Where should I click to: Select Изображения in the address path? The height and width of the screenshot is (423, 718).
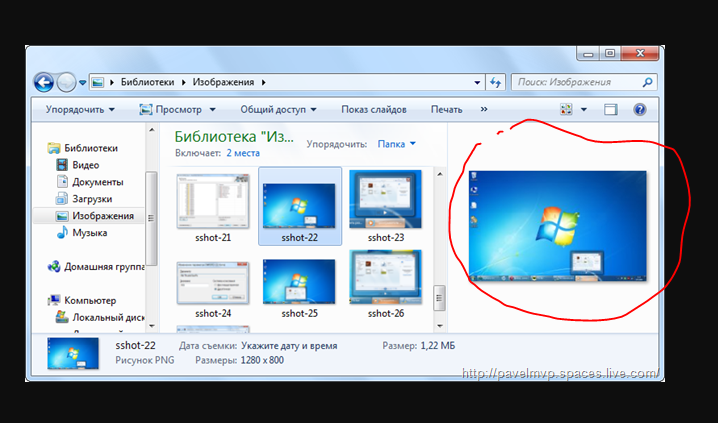pos(223,82)
